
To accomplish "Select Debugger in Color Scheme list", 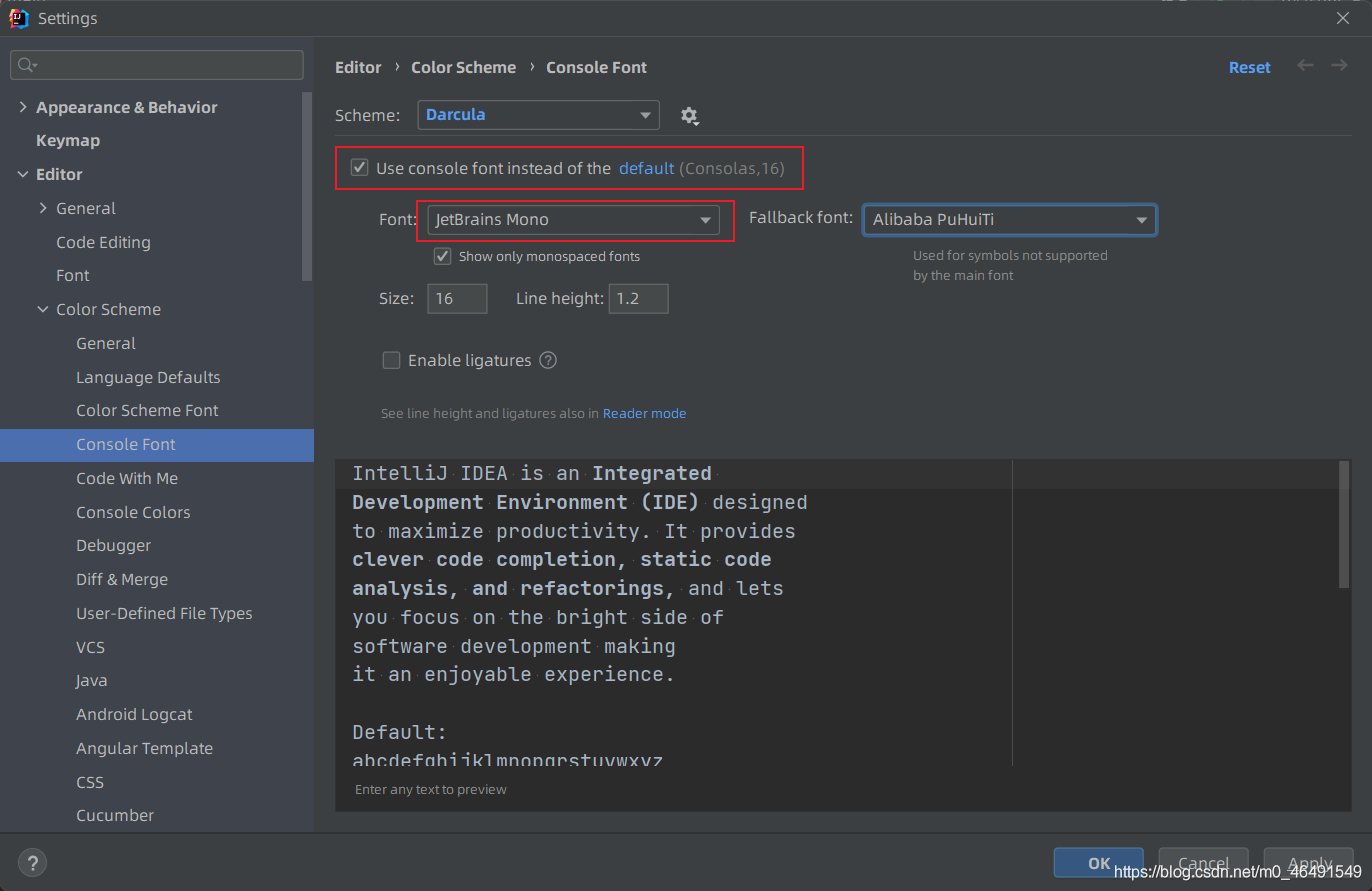I will 114,545.
